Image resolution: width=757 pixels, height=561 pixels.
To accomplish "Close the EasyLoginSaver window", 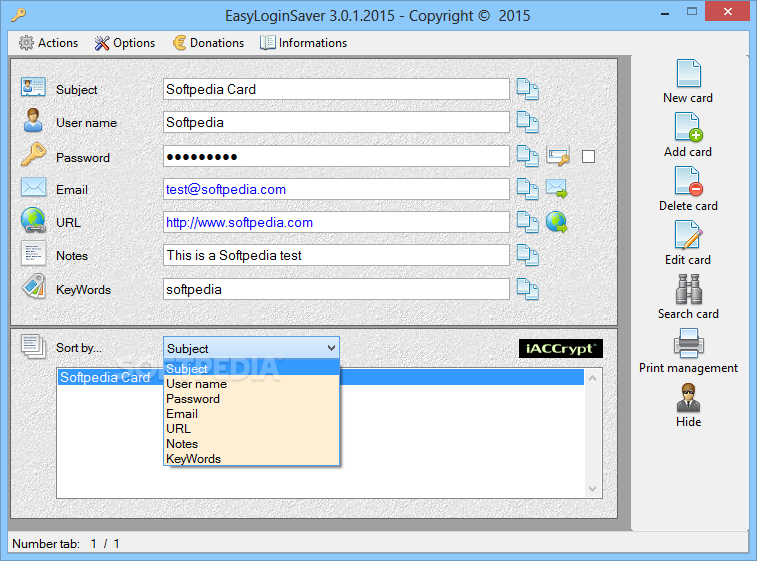I will coord(728,11).
